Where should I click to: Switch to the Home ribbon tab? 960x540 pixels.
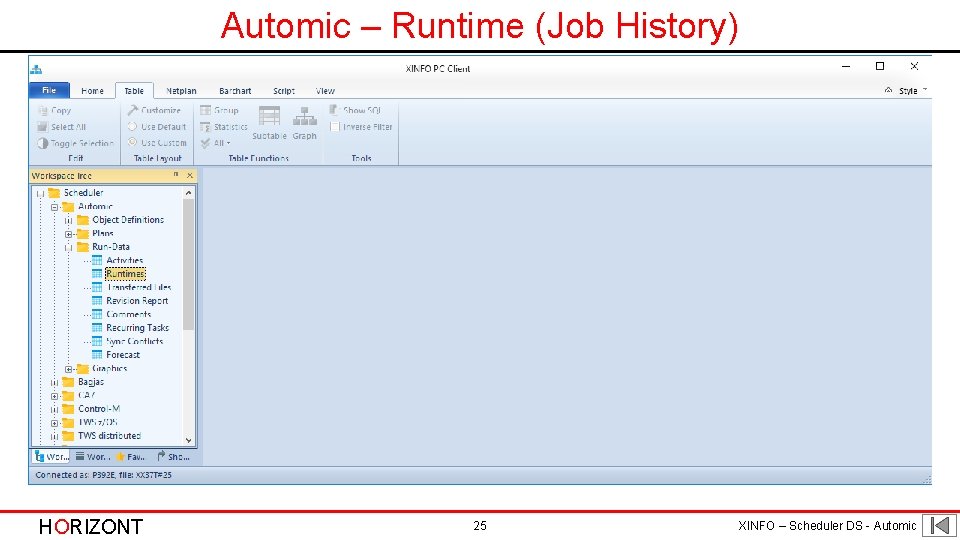click(x=92, y=91)
